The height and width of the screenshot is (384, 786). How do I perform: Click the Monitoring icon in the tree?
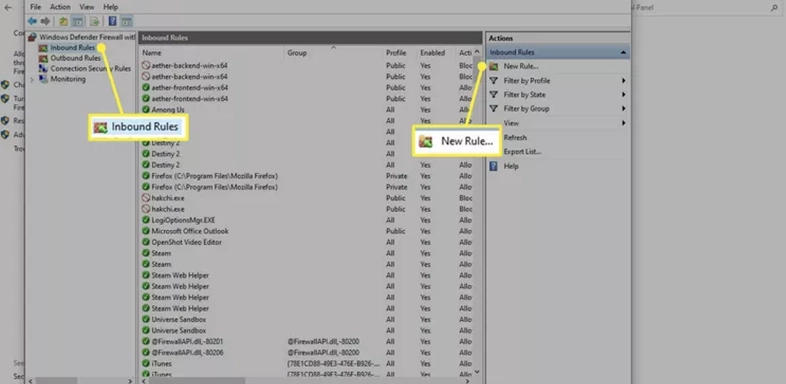pyautogui.click(x=44, y=79)
